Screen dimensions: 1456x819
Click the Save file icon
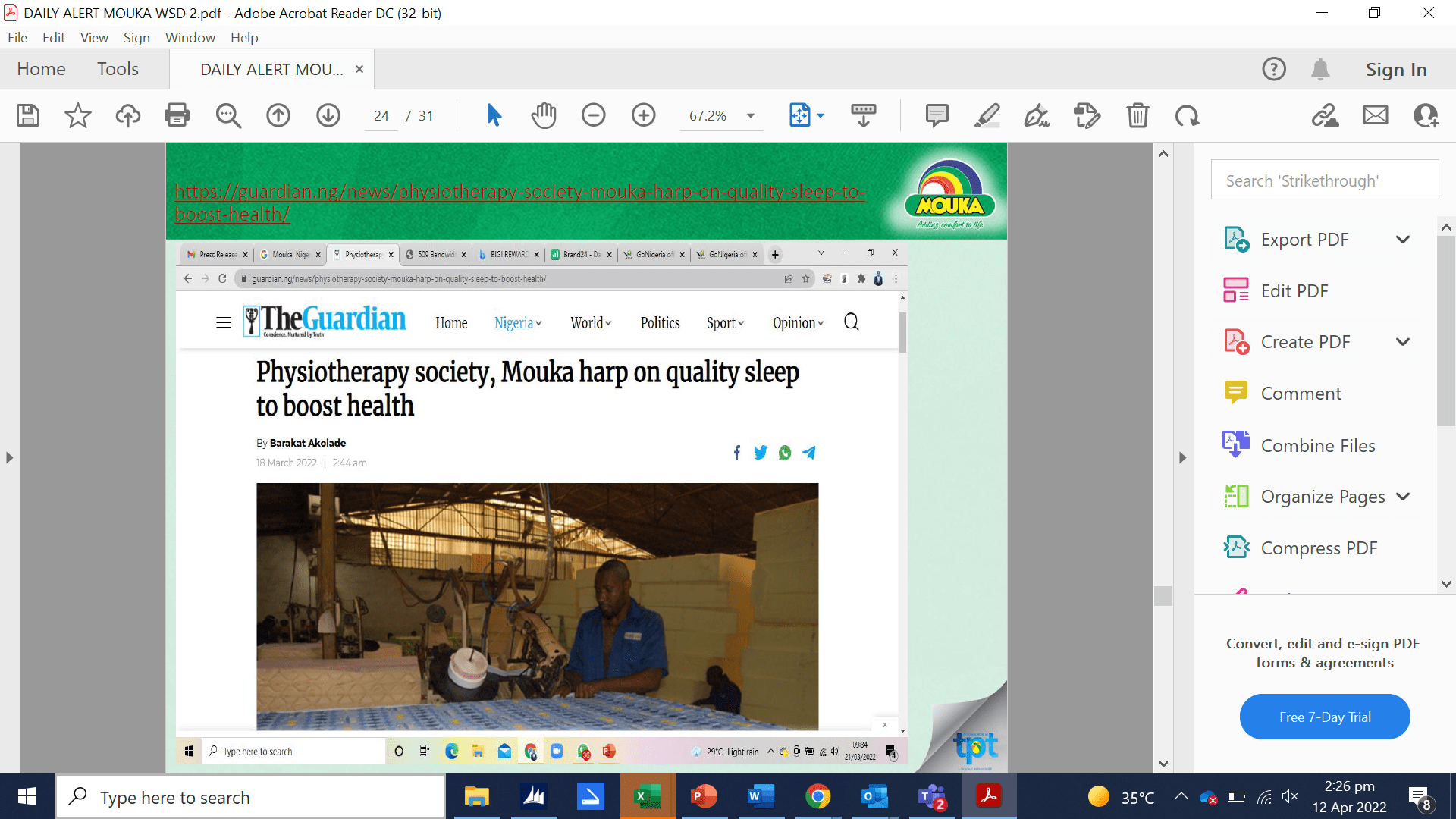click(28, 115)
